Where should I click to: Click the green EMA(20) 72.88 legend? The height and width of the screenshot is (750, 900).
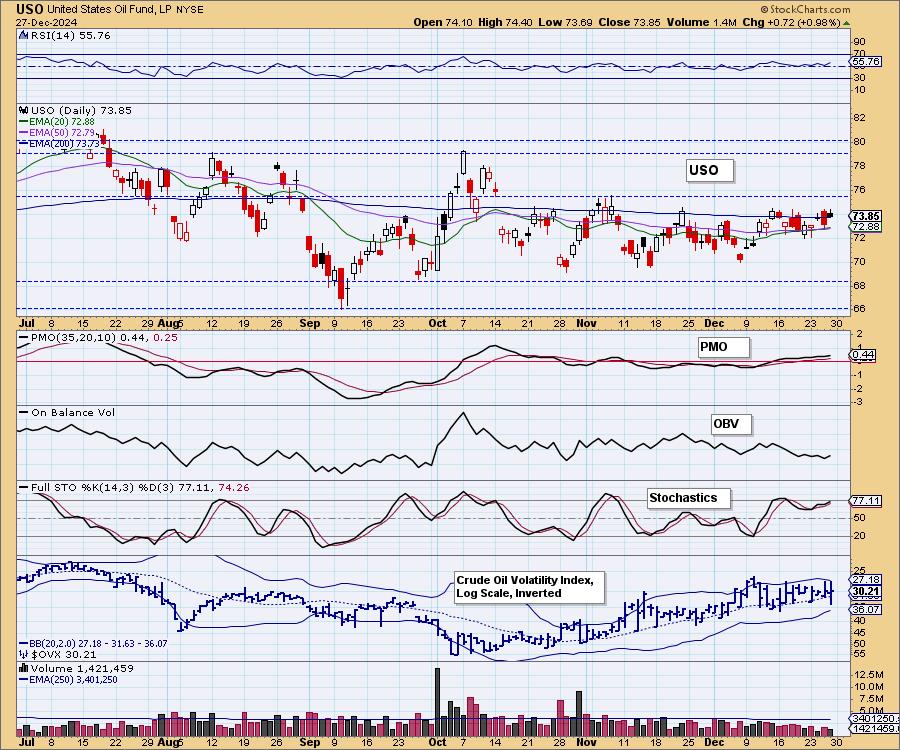pyautogui.click(x=57, y=122)
